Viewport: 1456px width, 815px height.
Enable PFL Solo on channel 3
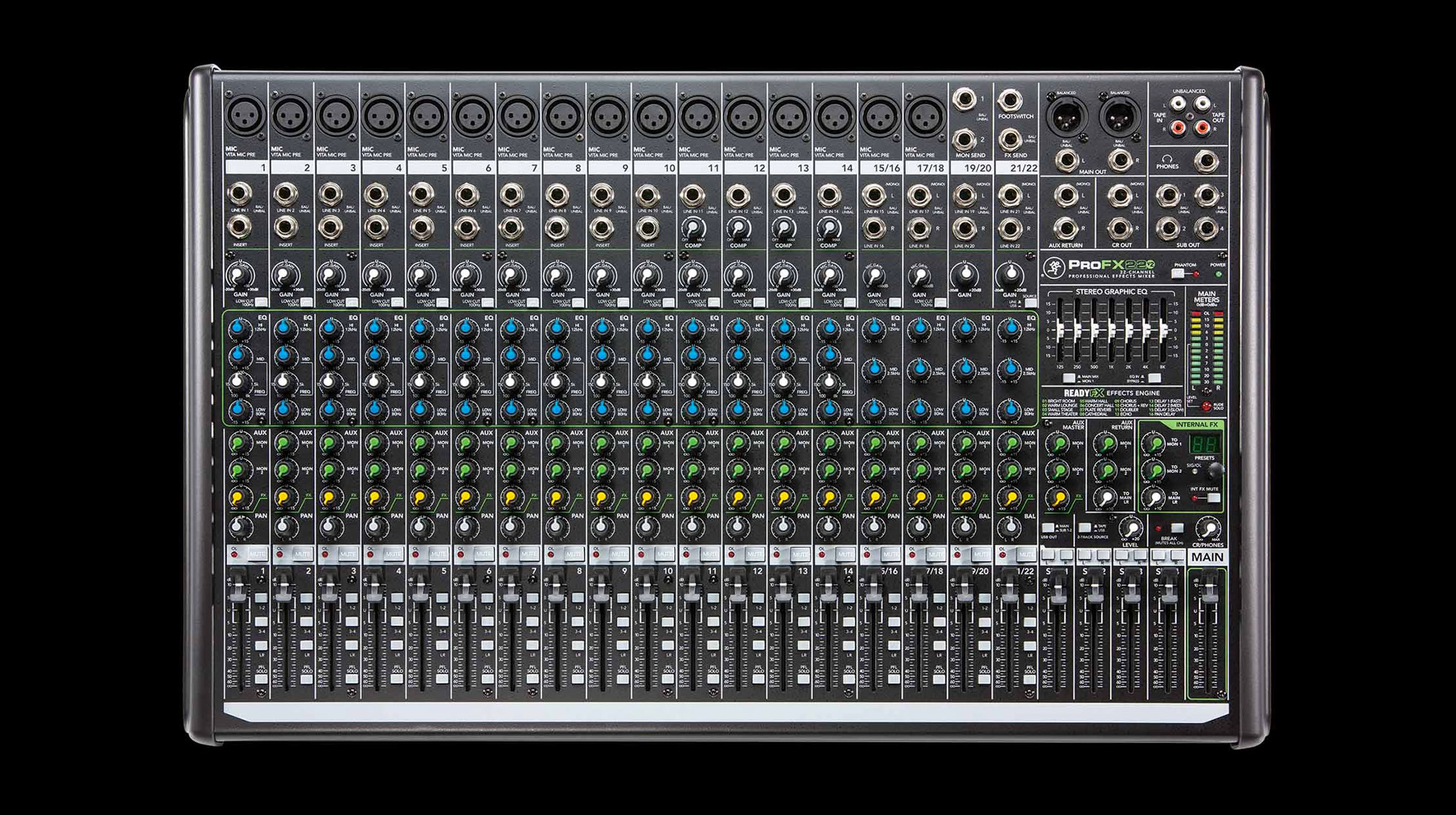[351, 678]
